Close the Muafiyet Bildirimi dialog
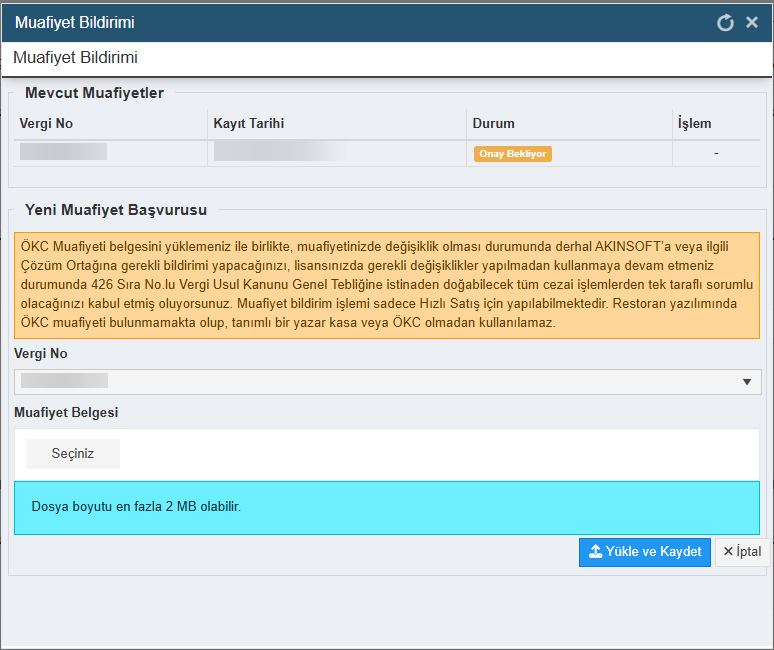Screen dimensions: 774x650 click(752, 22)
